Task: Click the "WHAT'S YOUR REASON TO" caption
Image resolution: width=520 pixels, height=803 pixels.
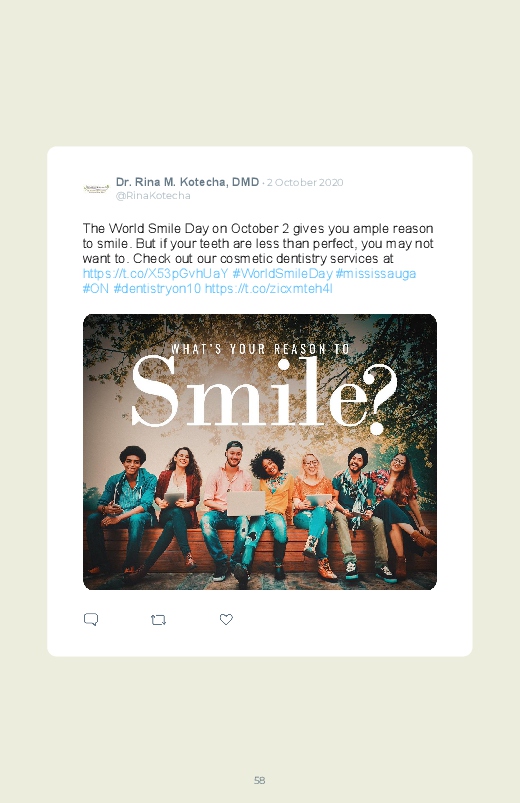Action: tap(260, 349)
